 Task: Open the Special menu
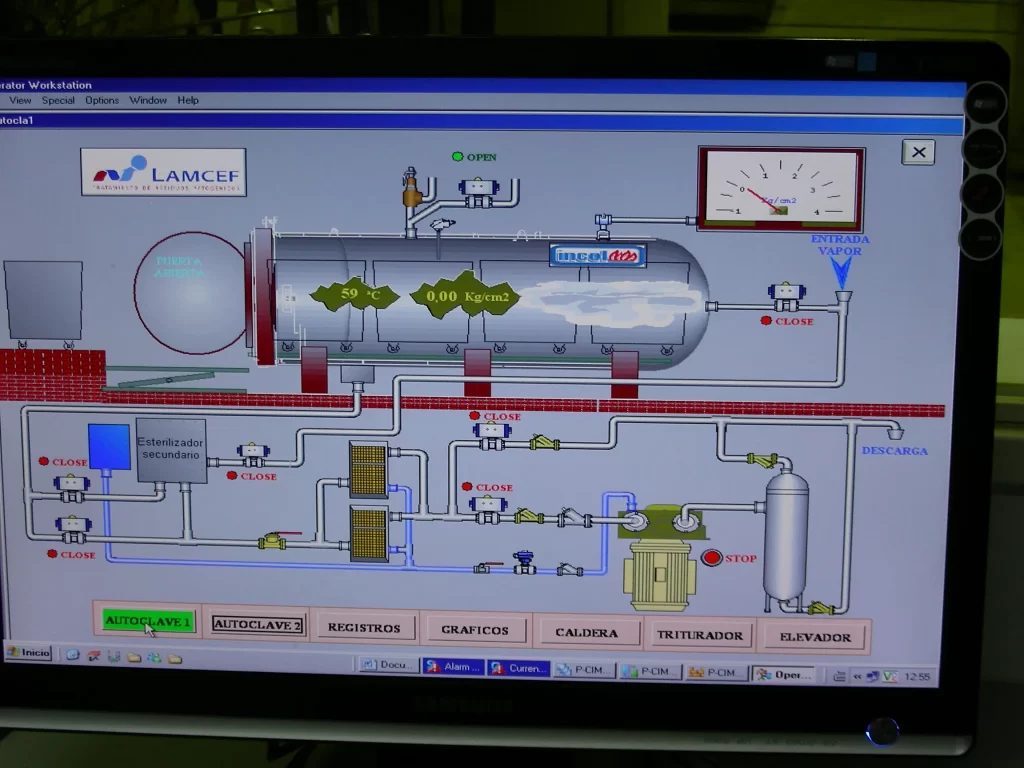[x=58, y=100]
